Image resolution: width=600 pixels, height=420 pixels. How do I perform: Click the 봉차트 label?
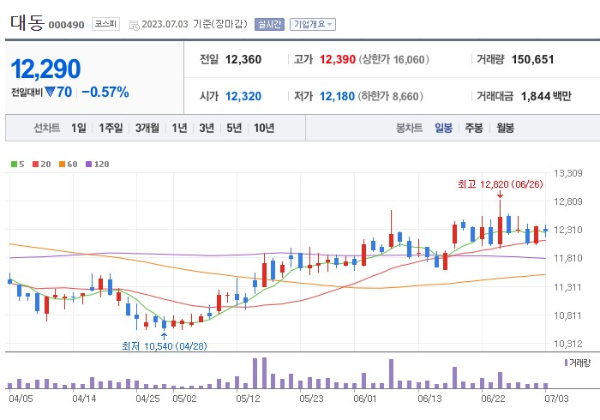(409, 128)
